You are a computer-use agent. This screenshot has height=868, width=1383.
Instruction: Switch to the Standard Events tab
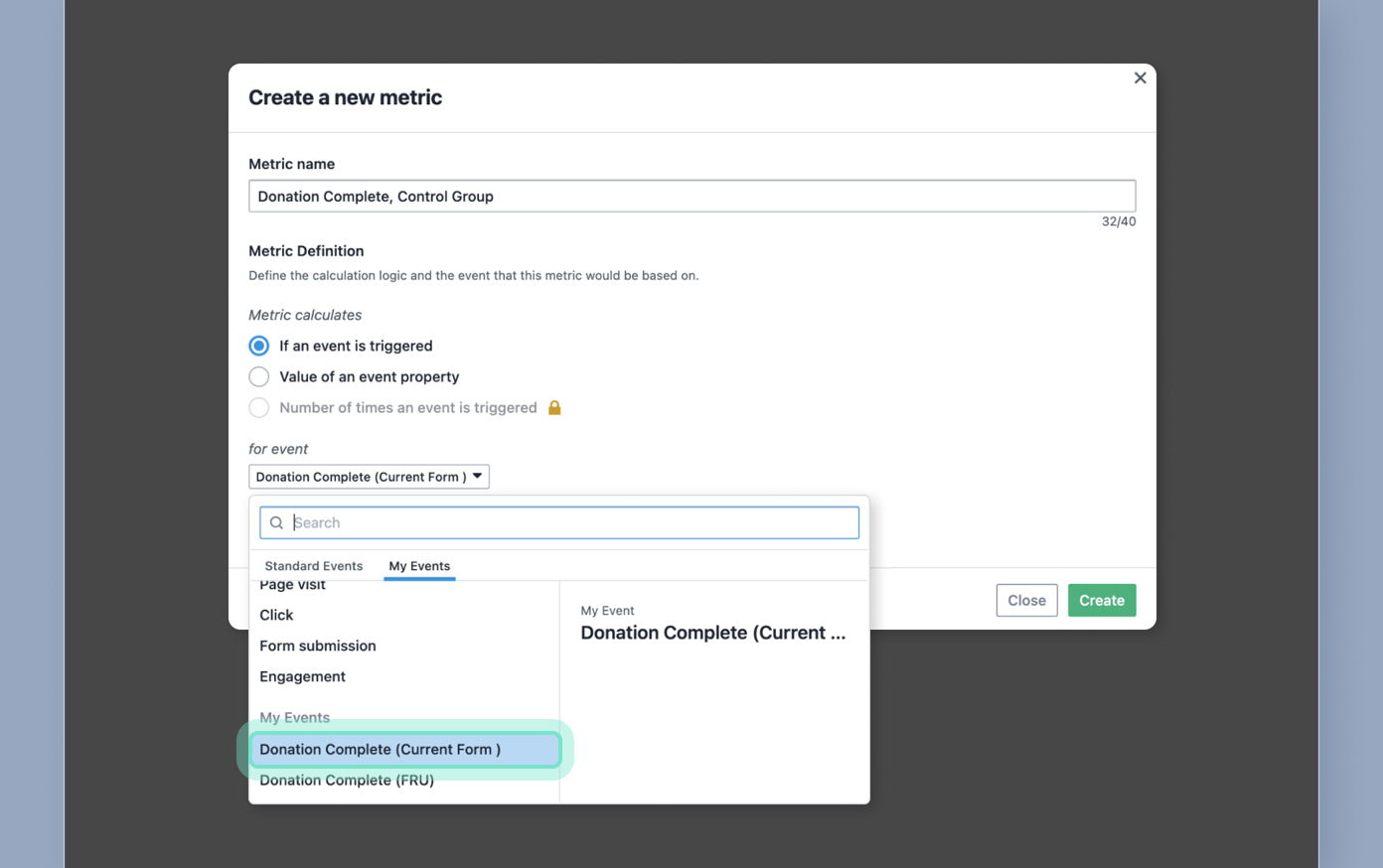(x=313, y=565)
